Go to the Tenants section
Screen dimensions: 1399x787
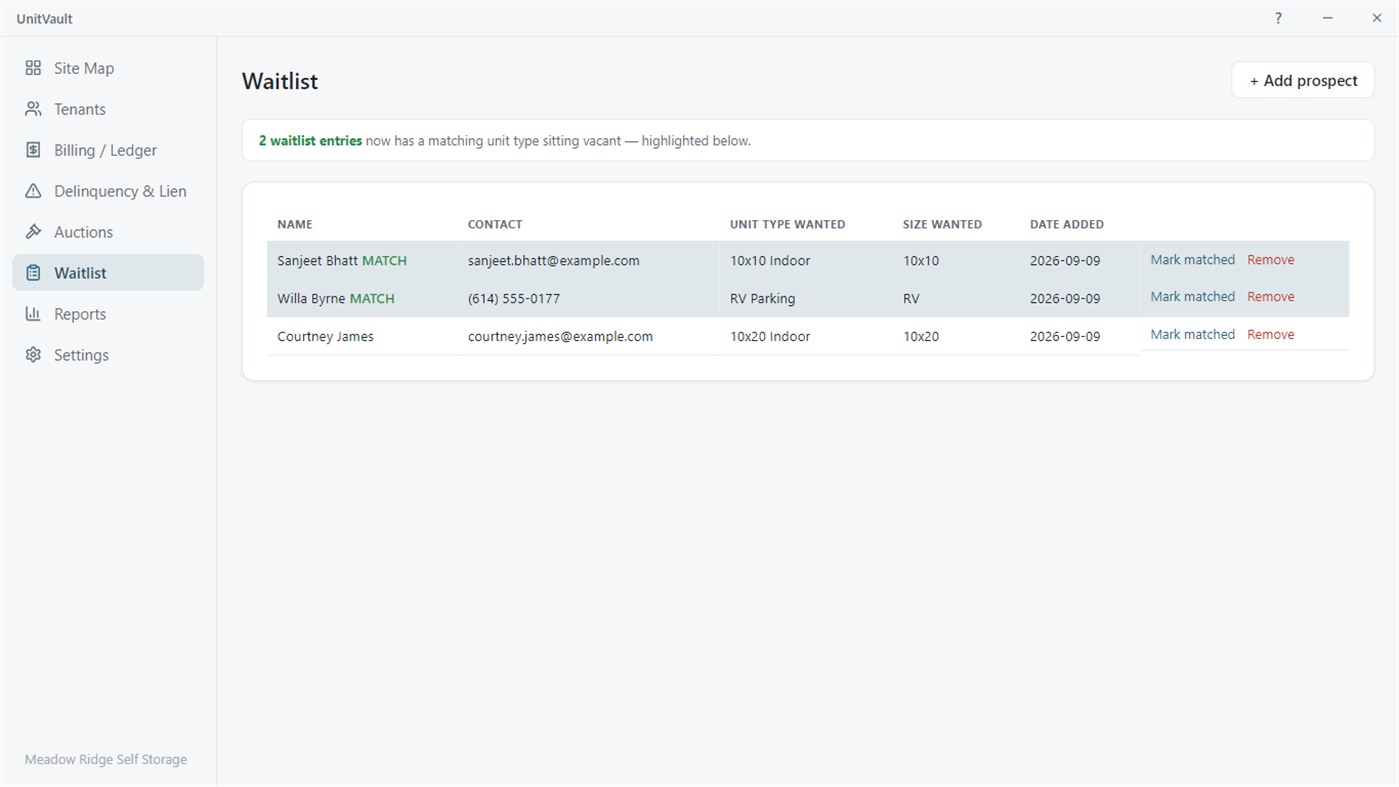(x=108, y=109)
